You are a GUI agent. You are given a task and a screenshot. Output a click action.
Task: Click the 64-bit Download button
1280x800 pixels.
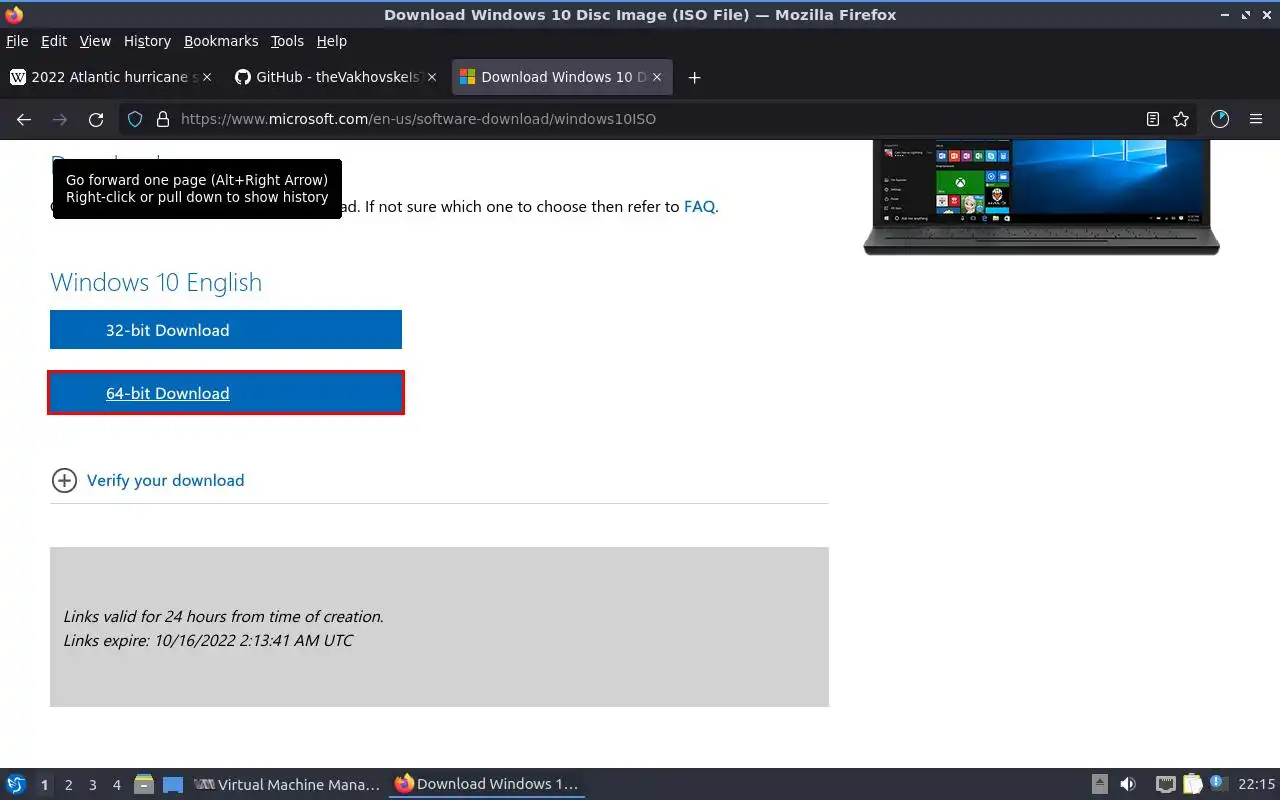point(226,393)
